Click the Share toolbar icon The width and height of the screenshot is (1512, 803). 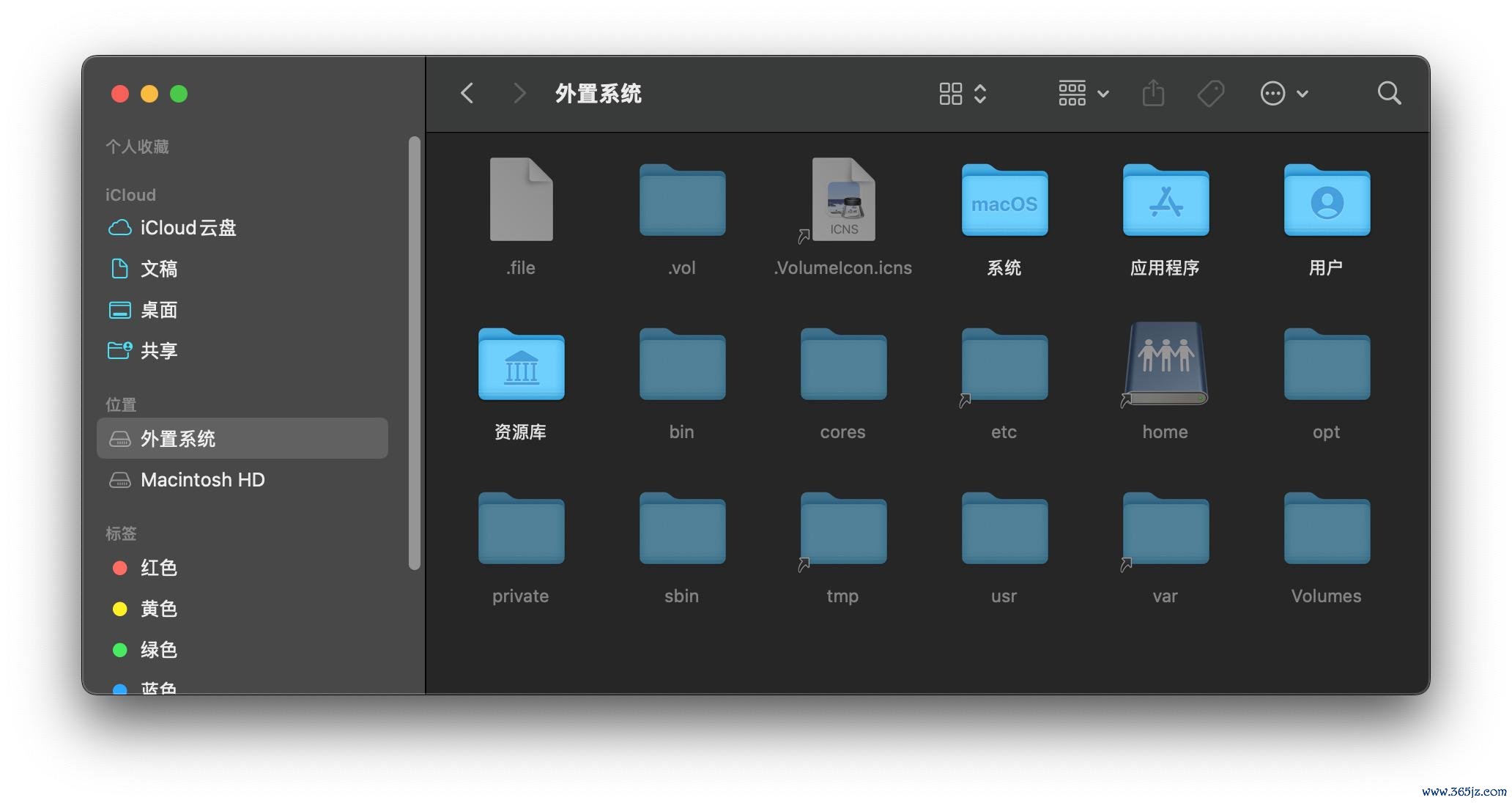[x=1153, y=94]
